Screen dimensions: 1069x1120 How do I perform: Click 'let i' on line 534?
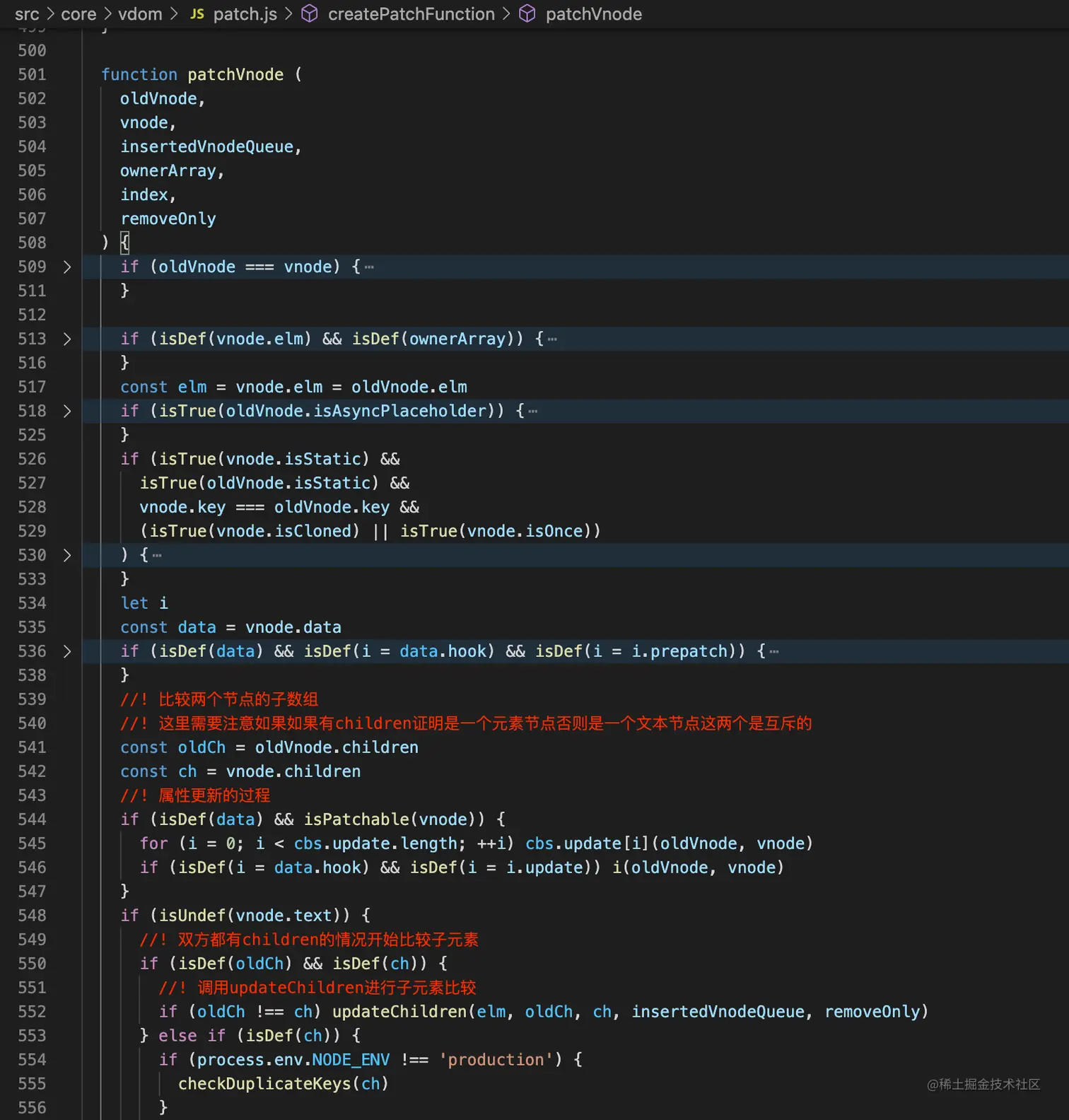[x=144, y=603]
